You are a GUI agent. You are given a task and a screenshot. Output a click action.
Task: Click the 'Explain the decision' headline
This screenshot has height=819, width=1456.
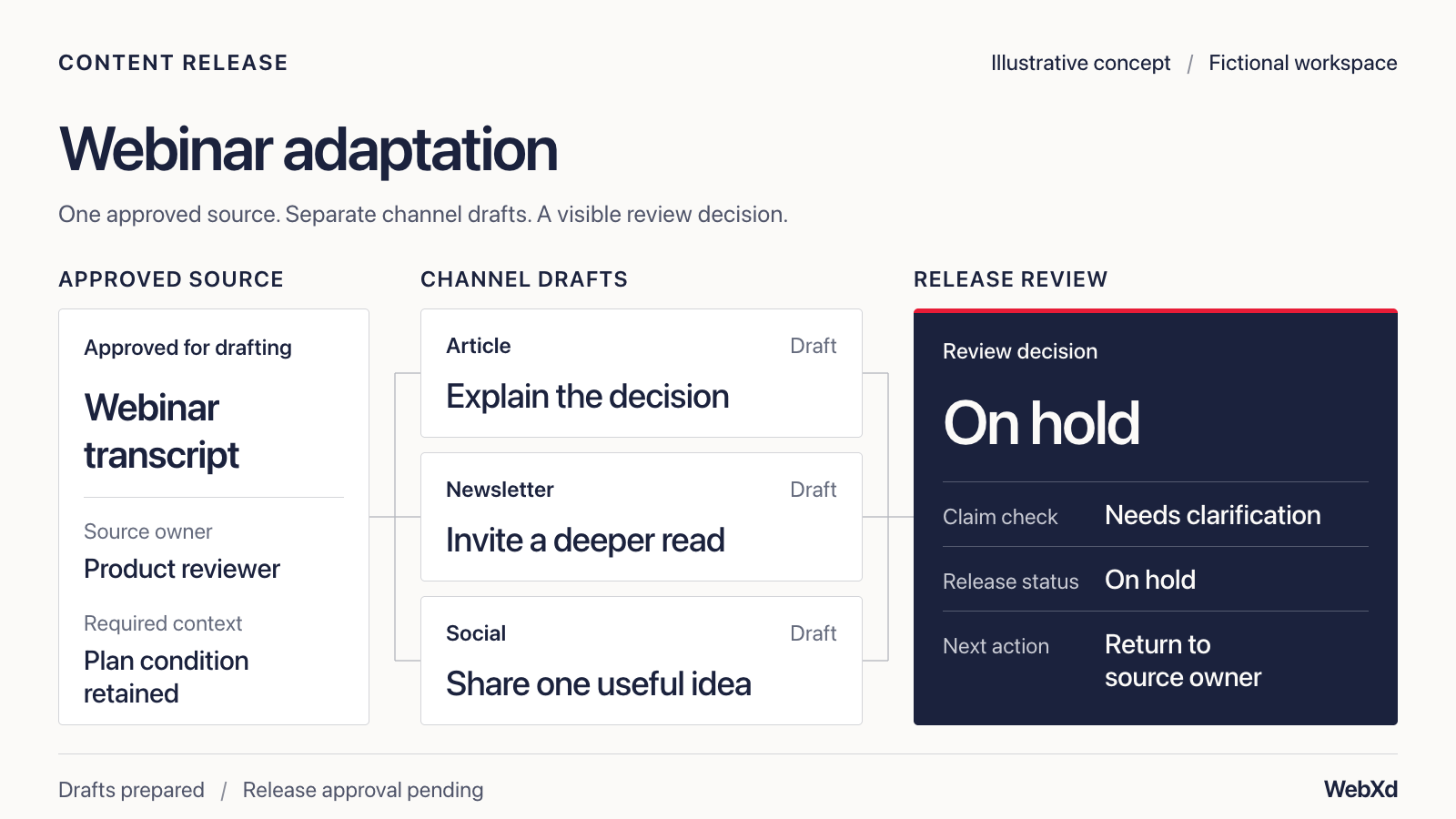588,397
